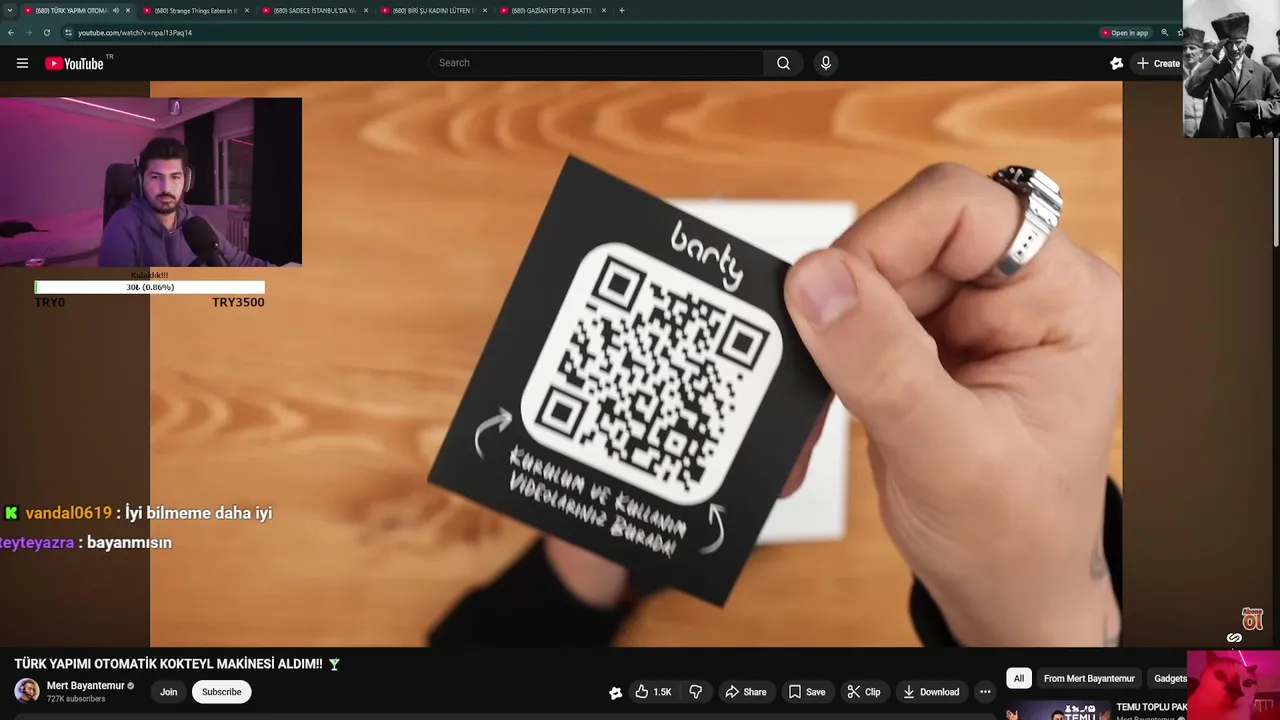Start voice search with the microphone
Viewport: 1280px width, 720px height.
click(825, 63)
